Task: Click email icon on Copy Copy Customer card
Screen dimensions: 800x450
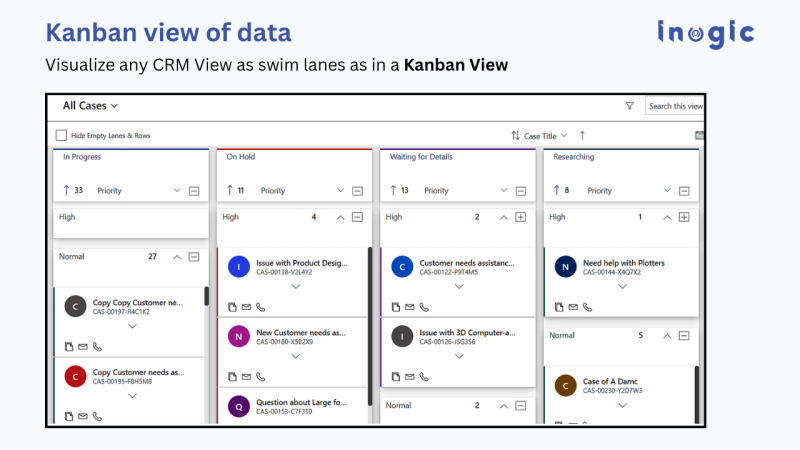Action: [82, 346]
